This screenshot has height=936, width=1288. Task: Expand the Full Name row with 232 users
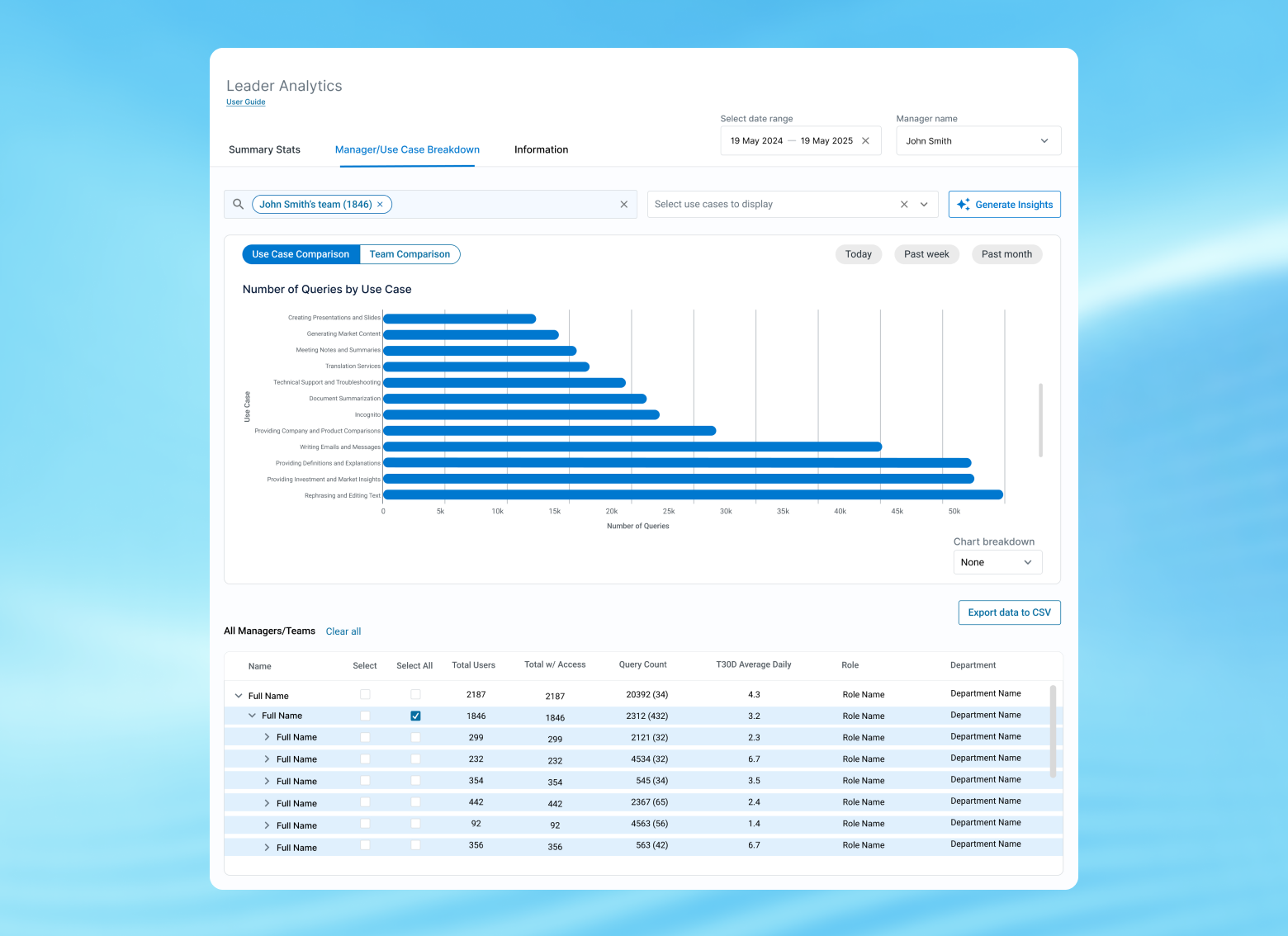point(267,759)
